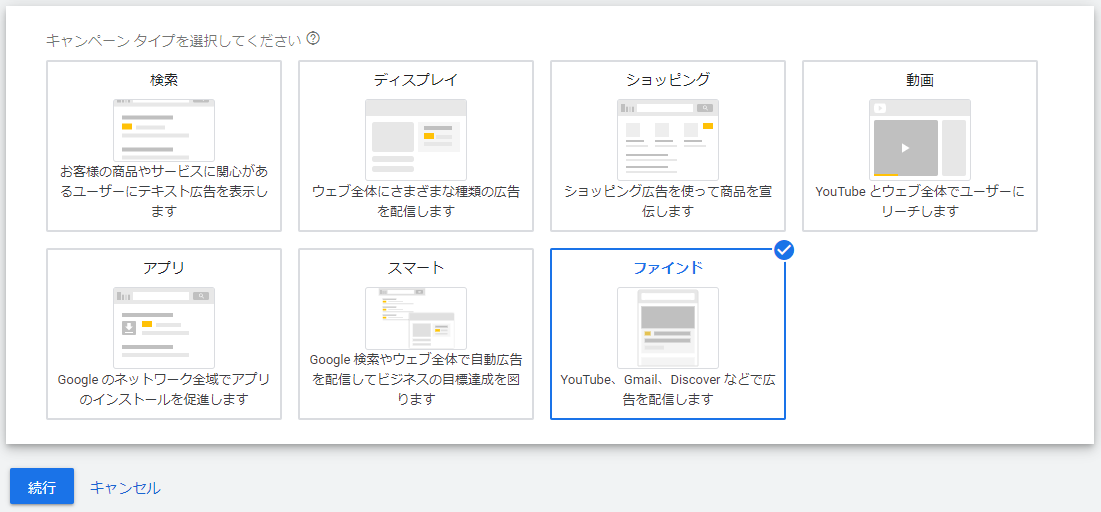Click the アプリ campaign illustration
This screenshot has height=512, width=1101.
[x=164, y=328]
